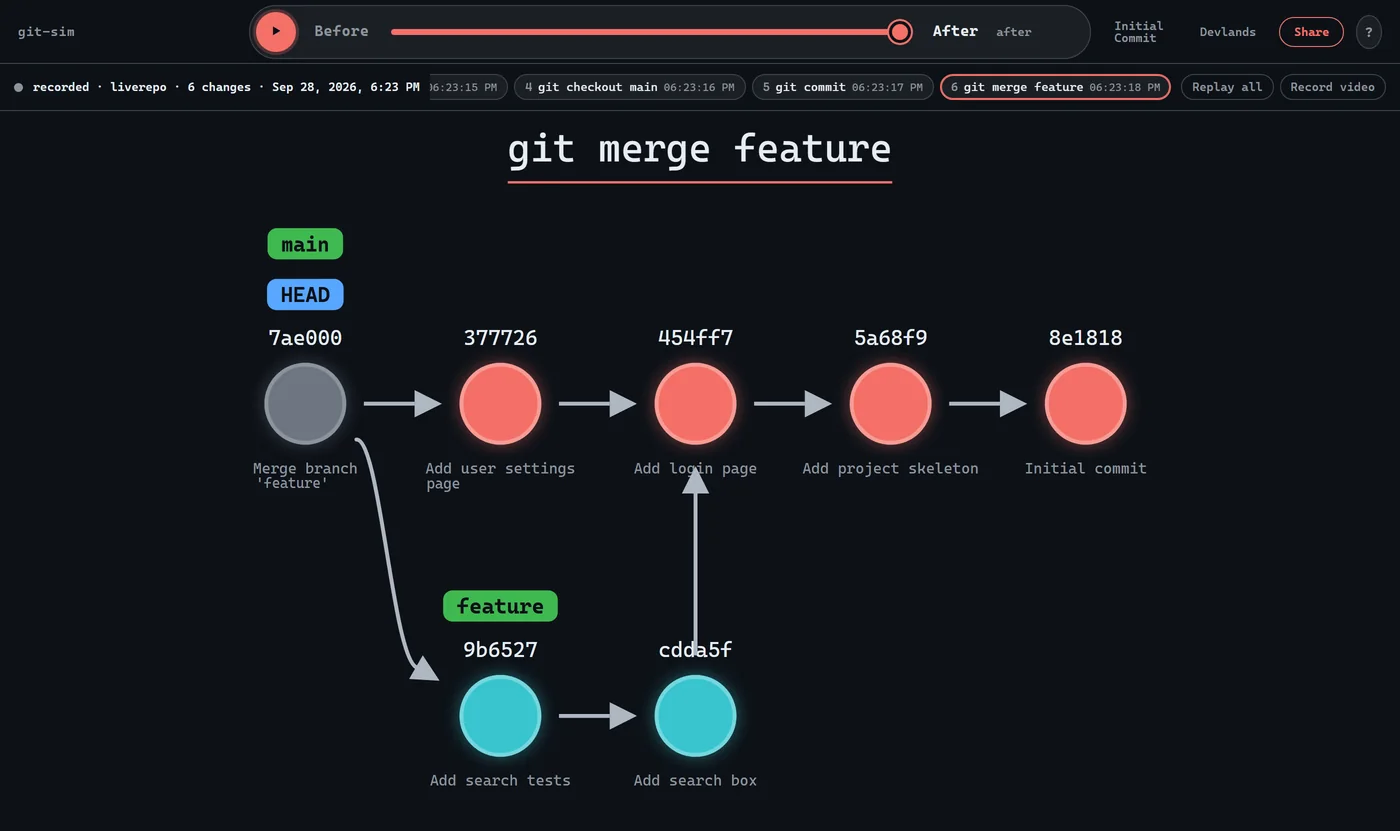Click the timeline slider handle

pos(900,32)
